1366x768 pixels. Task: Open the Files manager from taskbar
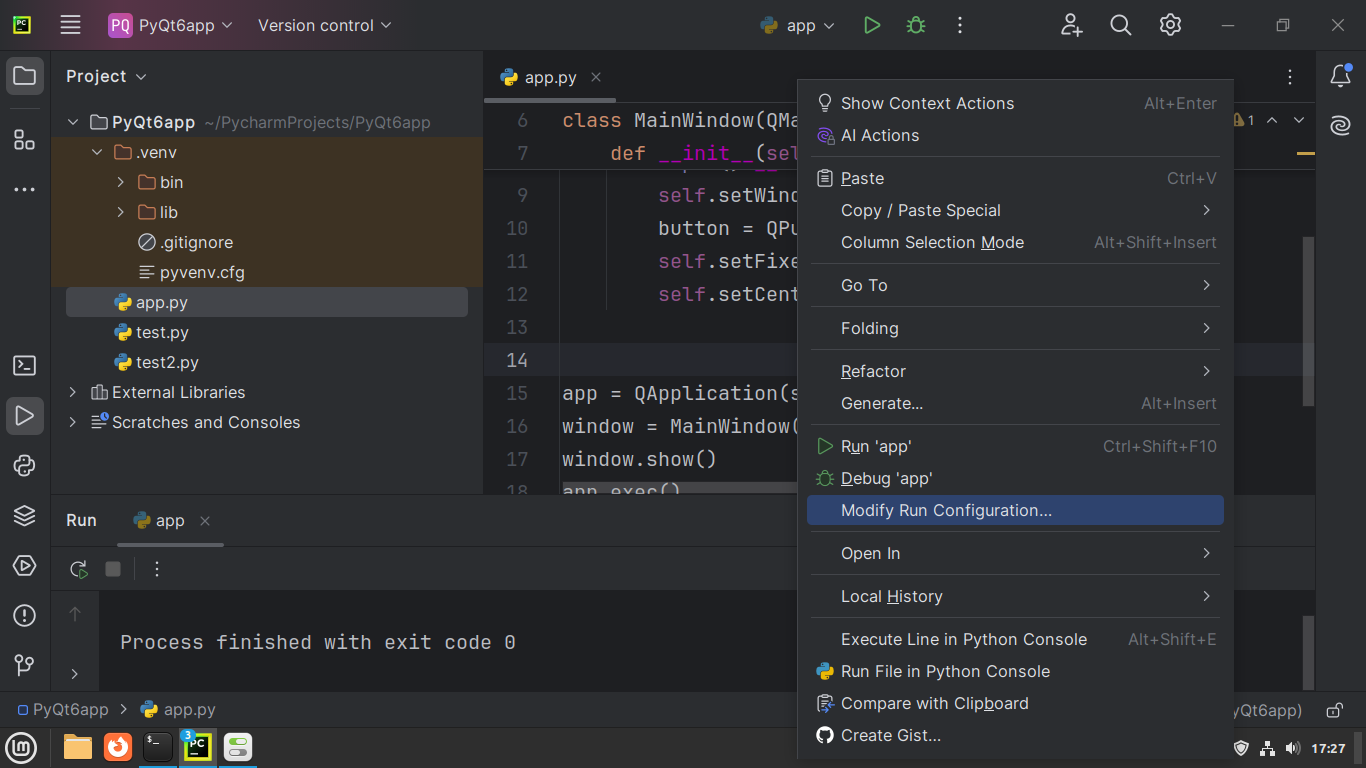78,747
